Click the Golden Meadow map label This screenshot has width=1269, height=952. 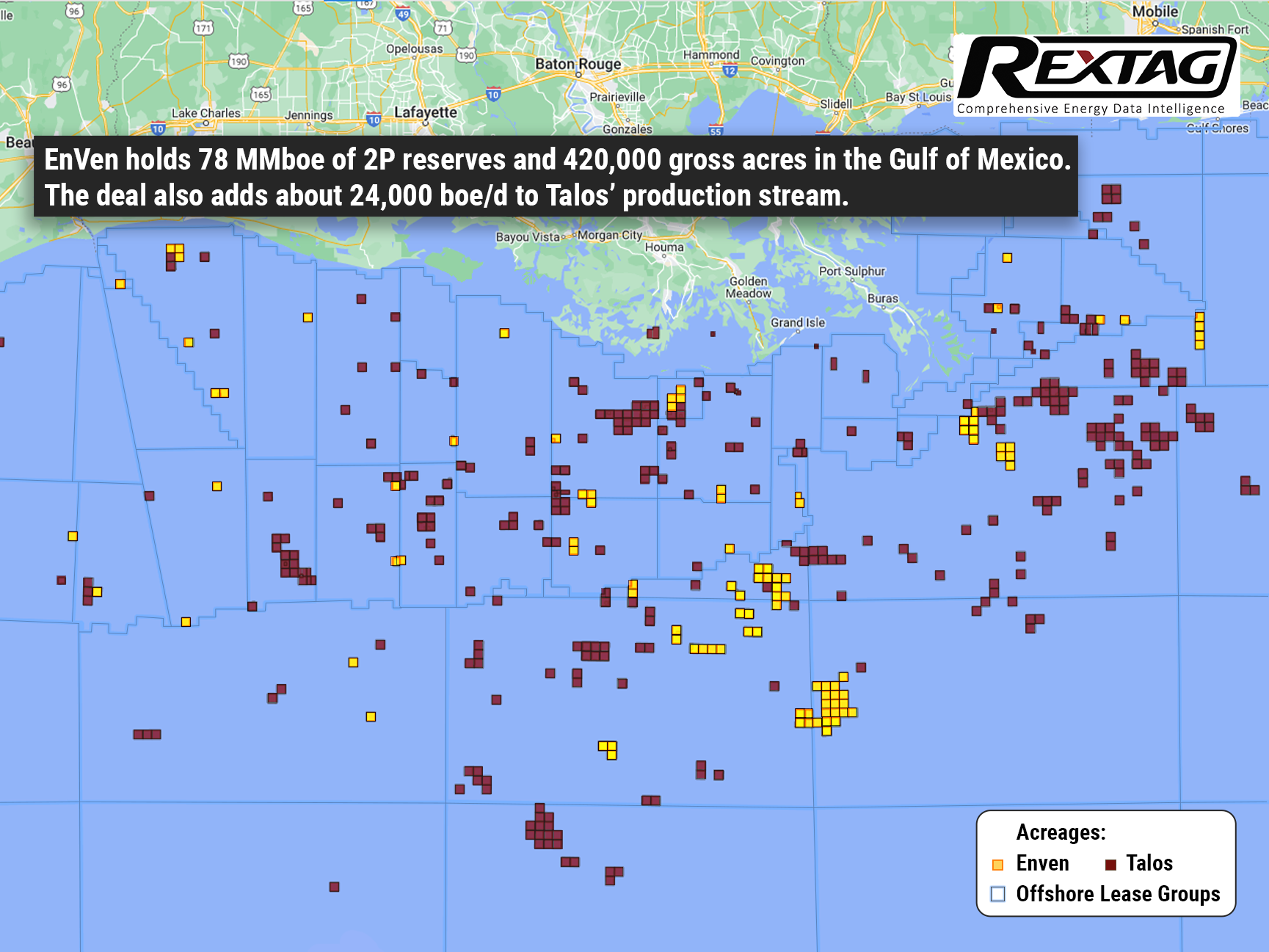point(749,287)
